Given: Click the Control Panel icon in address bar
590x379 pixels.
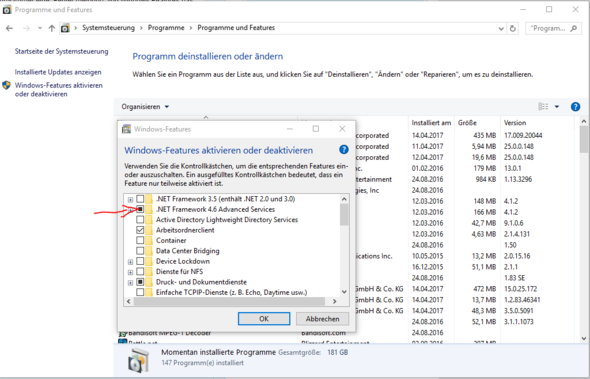Looking at the screenshot, I should pyautogui.click(x=65, y=28).
